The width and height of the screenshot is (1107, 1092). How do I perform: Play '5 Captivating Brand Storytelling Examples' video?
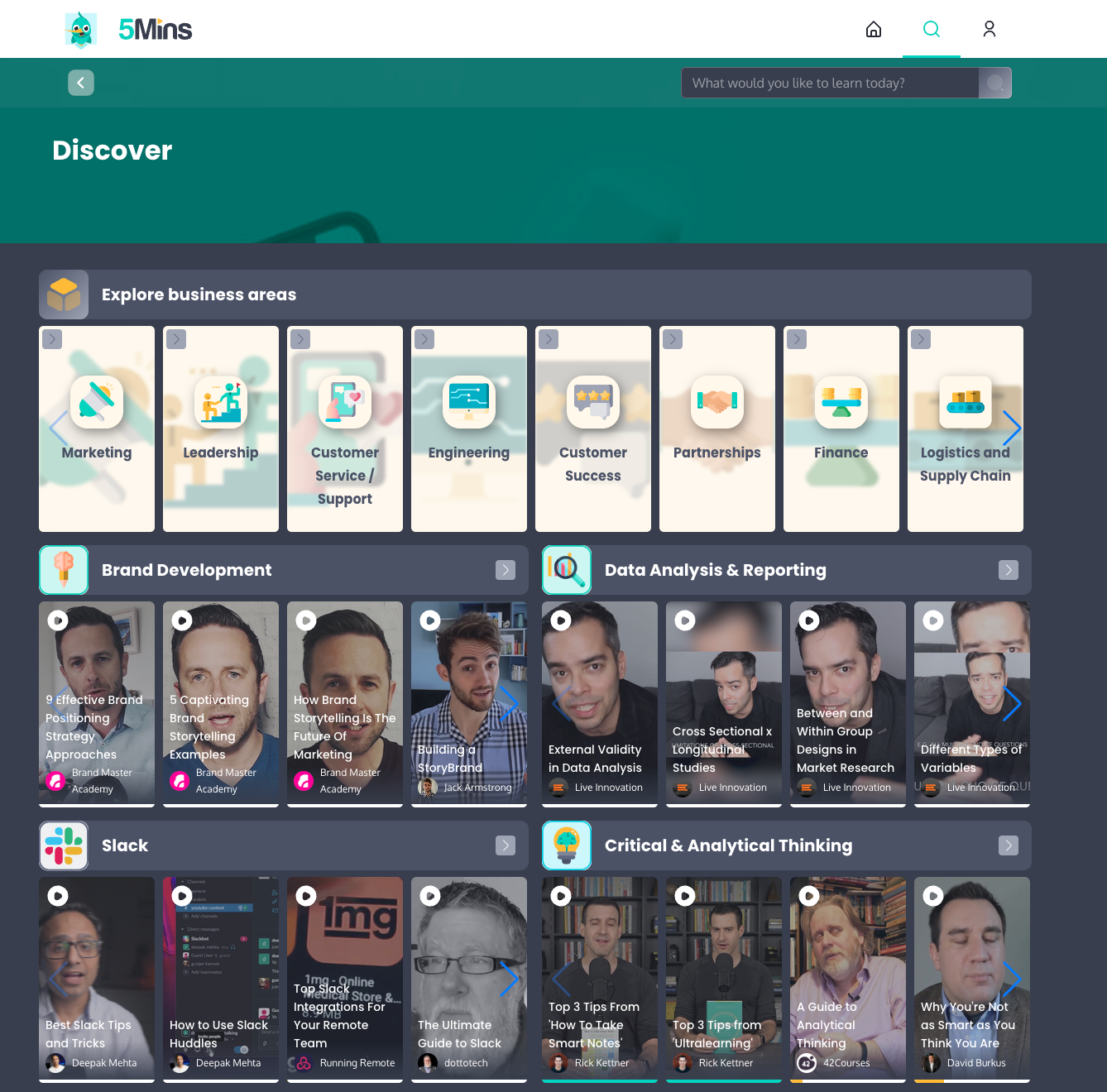pyautogui.click(x=182, y=620)
